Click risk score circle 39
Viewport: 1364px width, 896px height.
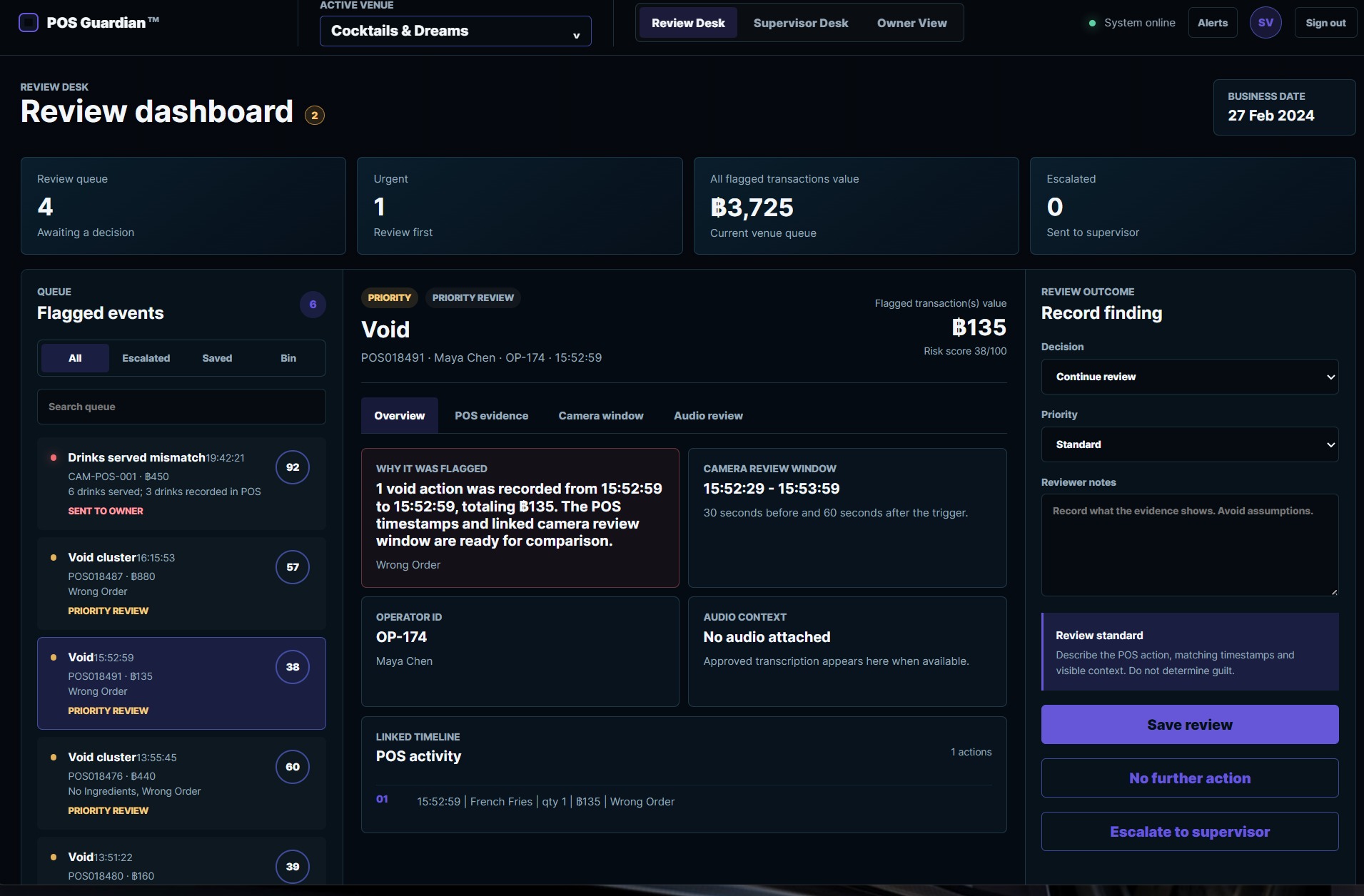tap(293, 867)
